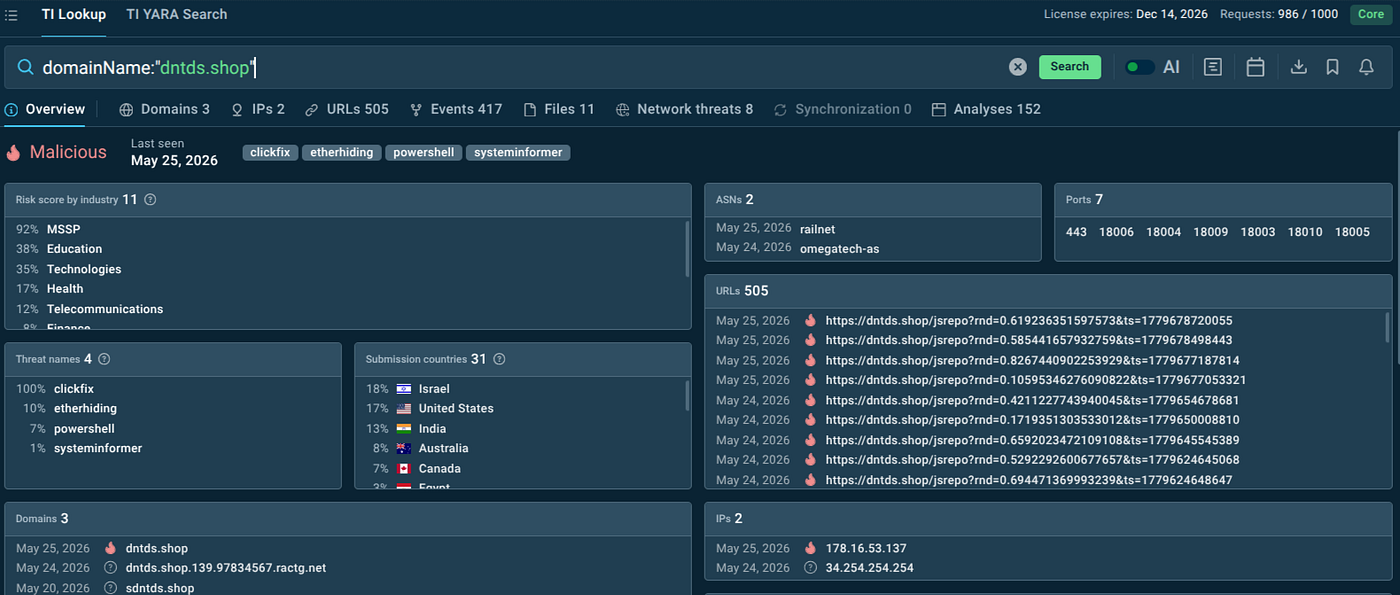Open the hamburger menu icon
1400x595 pixels.
coord(12,15)
